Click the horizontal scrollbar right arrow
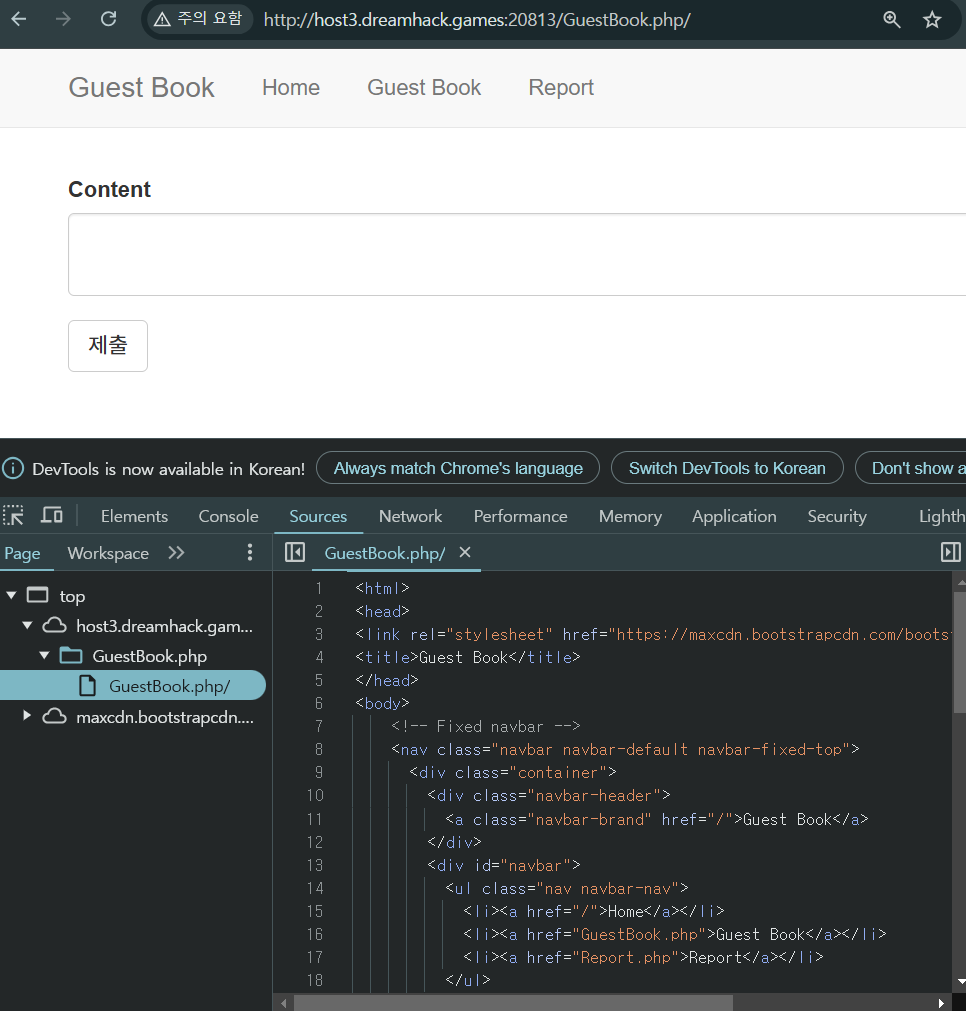 pos(941,1003)
